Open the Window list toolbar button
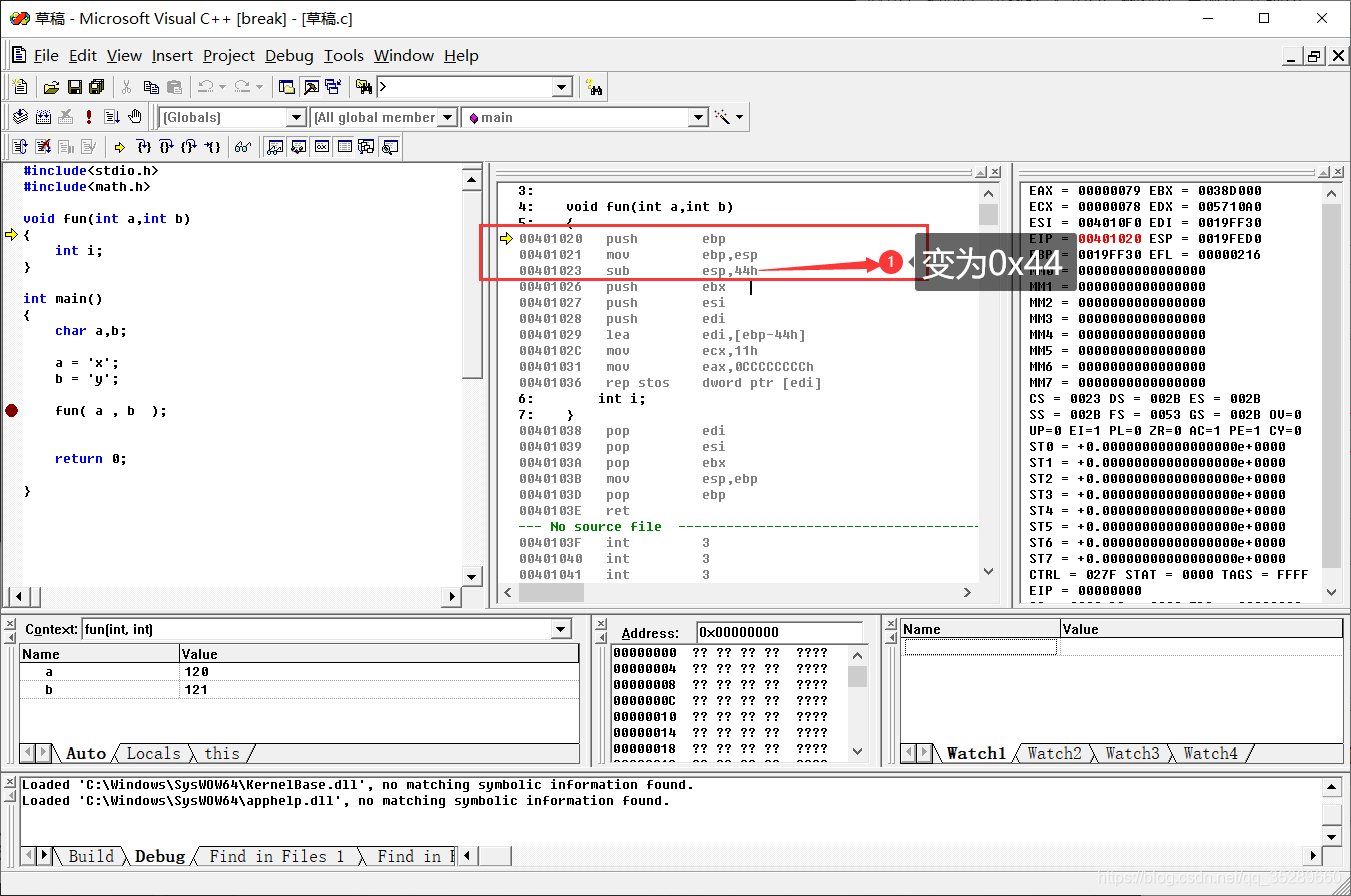The height and width of the screenshot is (896, 1351). point(333,87)
